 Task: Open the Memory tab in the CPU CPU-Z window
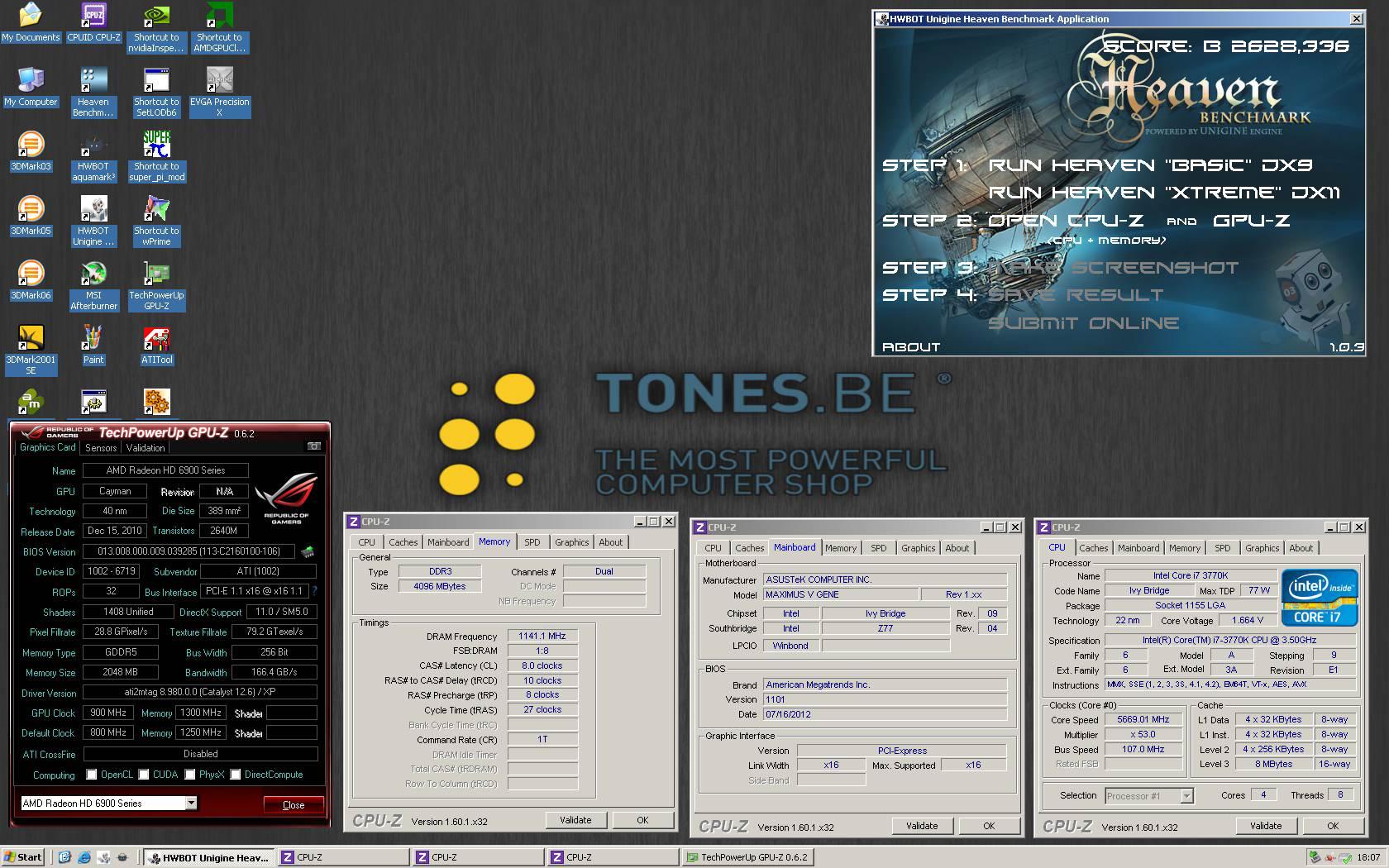click(1184, 548)
